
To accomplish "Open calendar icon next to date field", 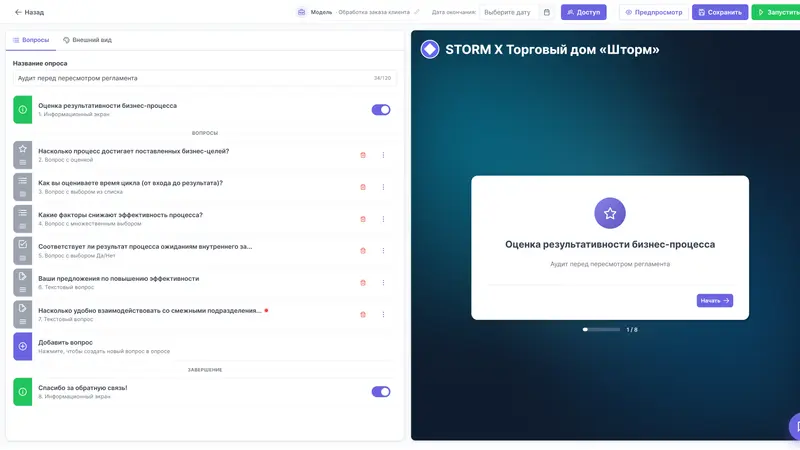I will 547,12.
